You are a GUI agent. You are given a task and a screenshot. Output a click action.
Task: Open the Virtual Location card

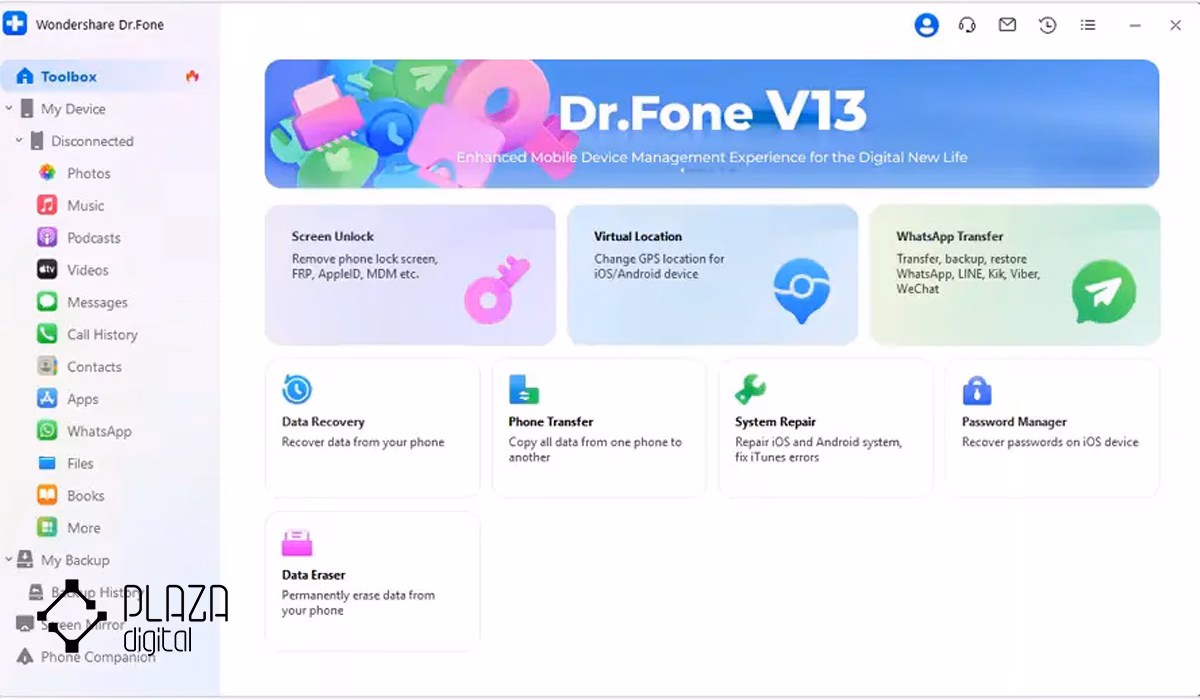[x=712, y=275]
